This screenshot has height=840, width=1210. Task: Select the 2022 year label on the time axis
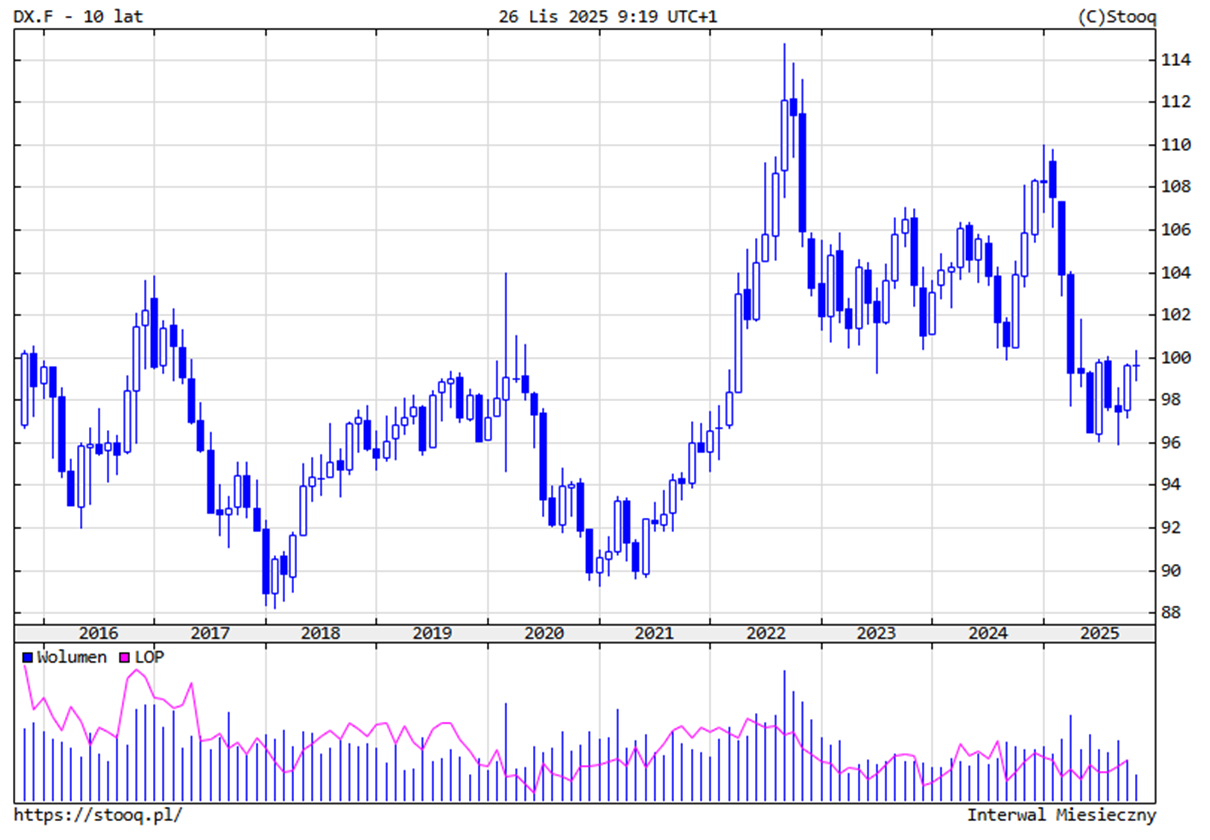point(766,633)
